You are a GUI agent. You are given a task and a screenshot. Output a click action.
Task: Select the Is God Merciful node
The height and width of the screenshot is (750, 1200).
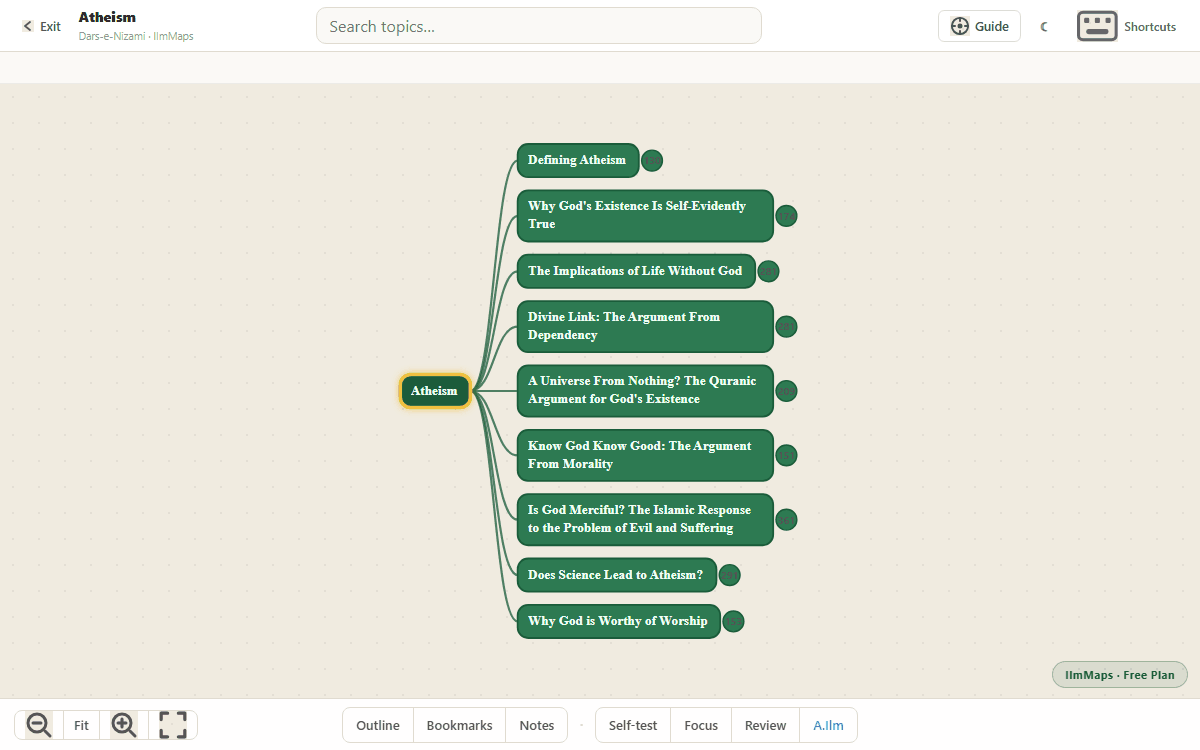(x=645, y=519)
